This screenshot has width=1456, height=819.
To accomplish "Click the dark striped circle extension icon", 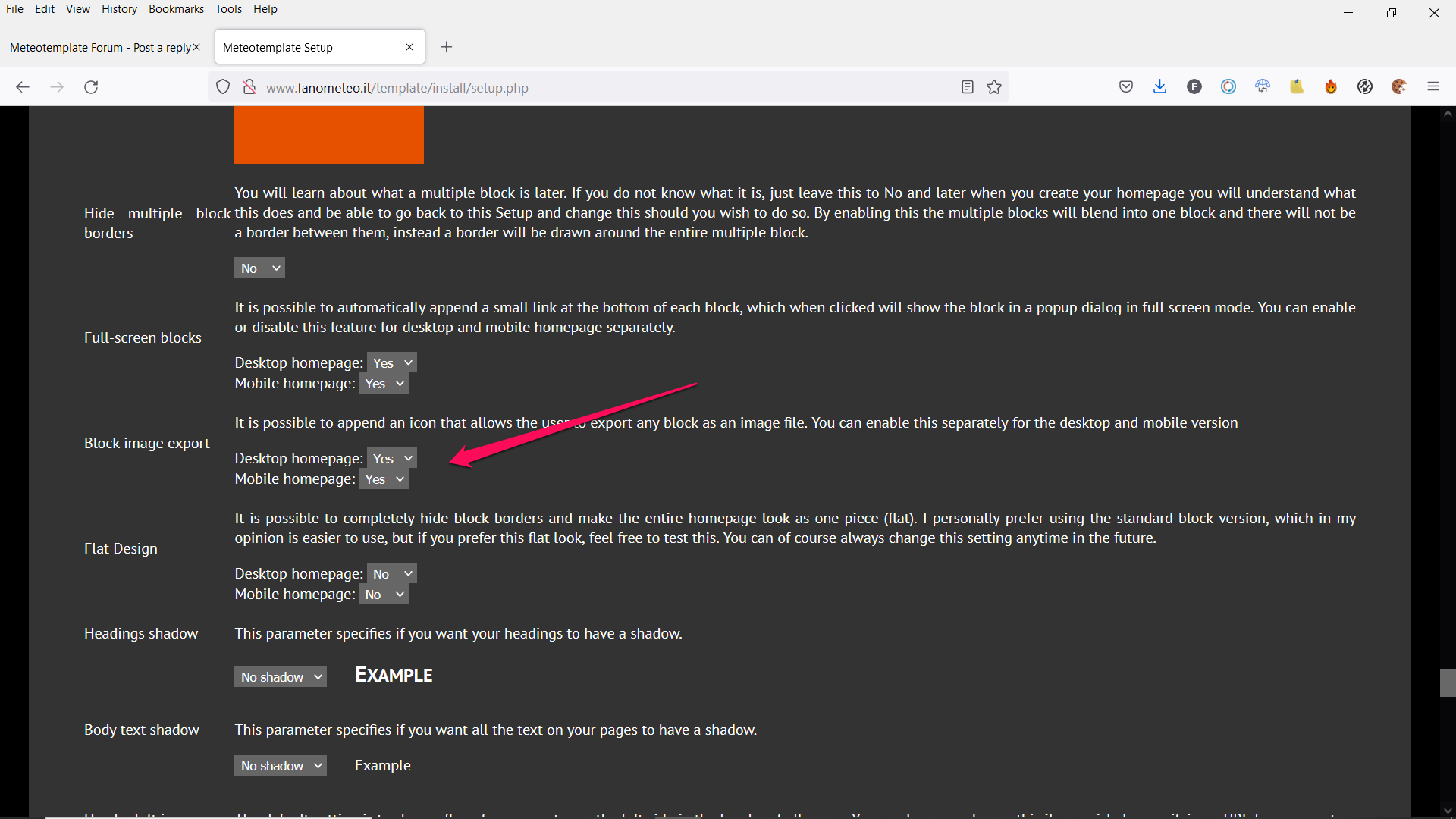I will (1365, 87).
